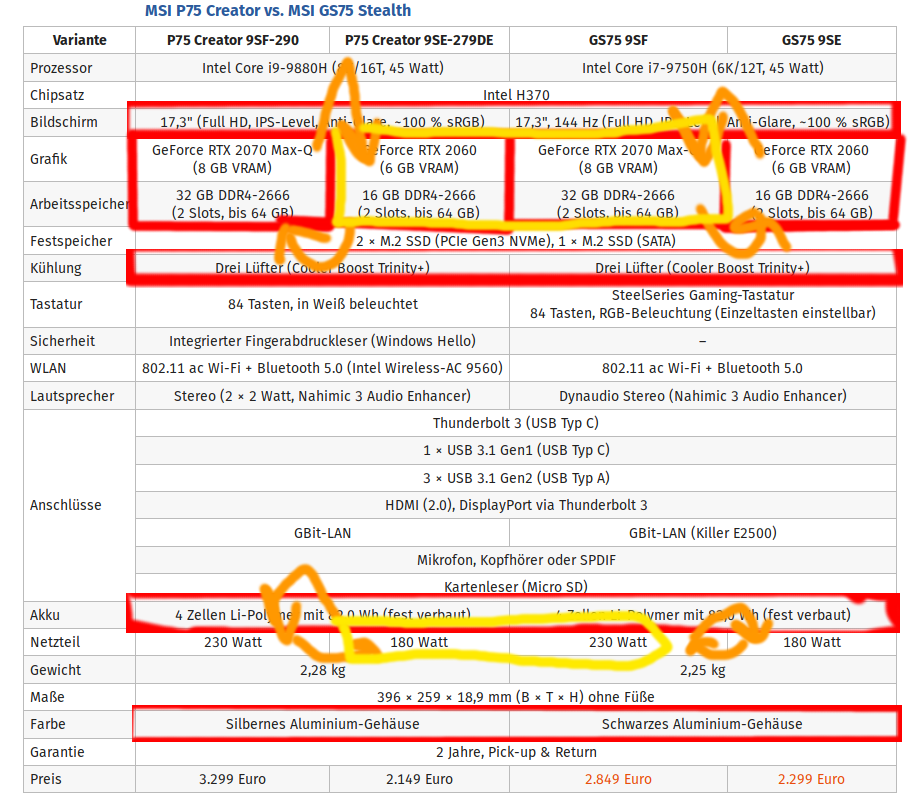
Task: Select the 'Intel Wireless-AC 9560' WLAN cell
Action: click(x=322, y=368)
